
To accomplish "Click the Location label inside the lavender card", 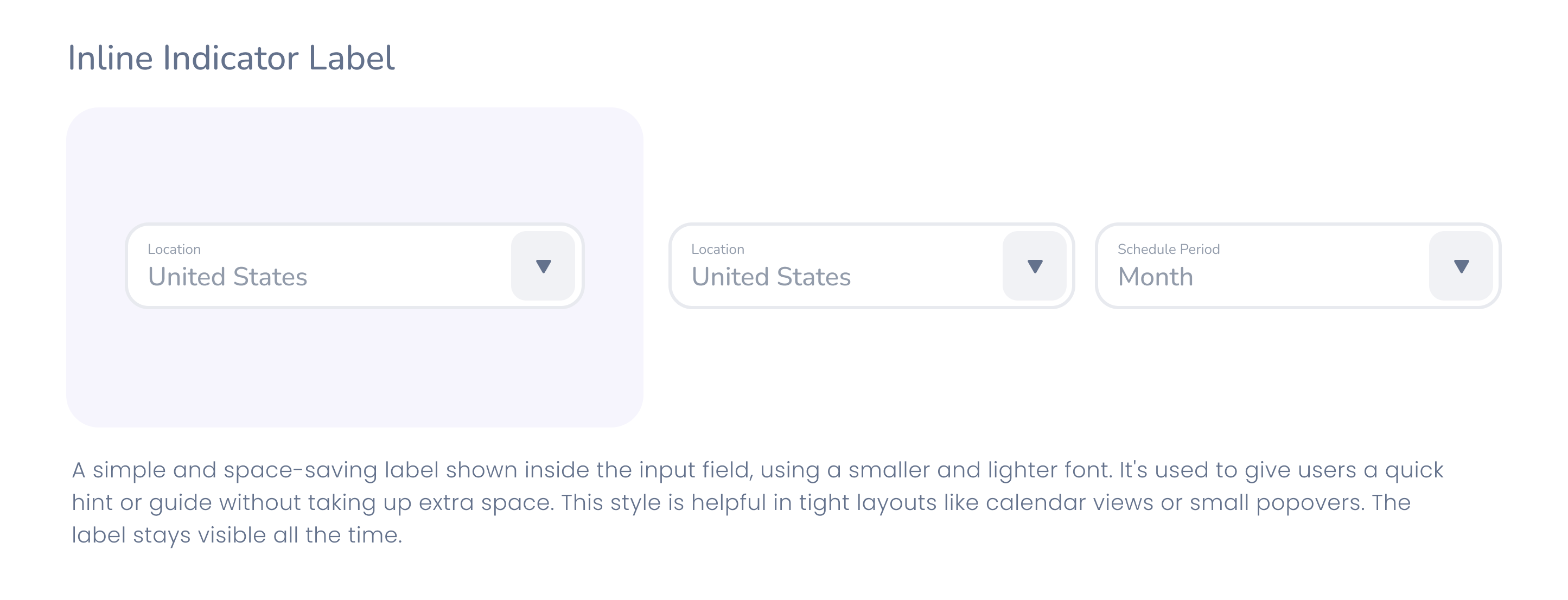I will coord(174,249).
